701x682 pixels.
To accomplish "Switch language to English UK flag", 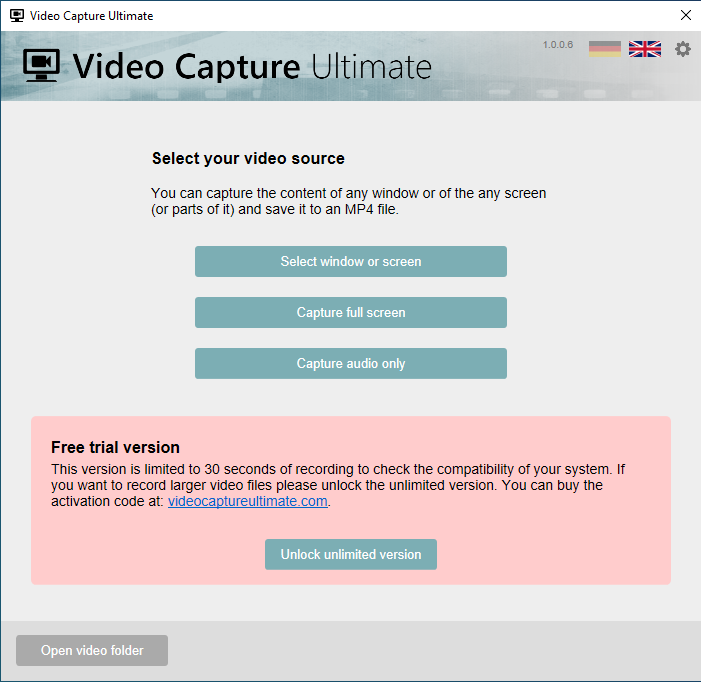I will 645,49.
